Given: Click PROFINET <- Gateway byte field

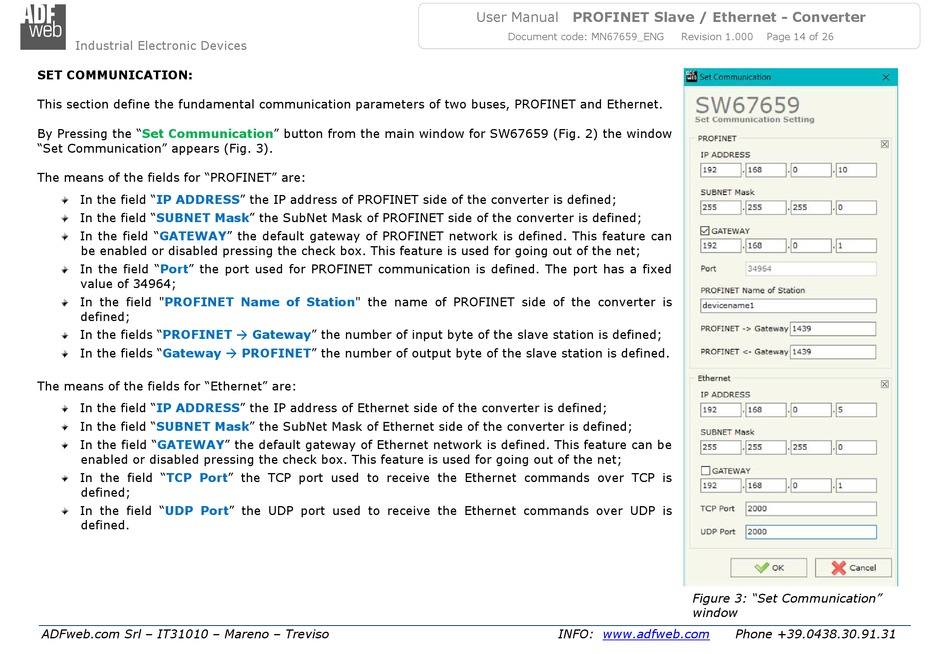Looking at the screenshot, I should [x=833, y=352].
